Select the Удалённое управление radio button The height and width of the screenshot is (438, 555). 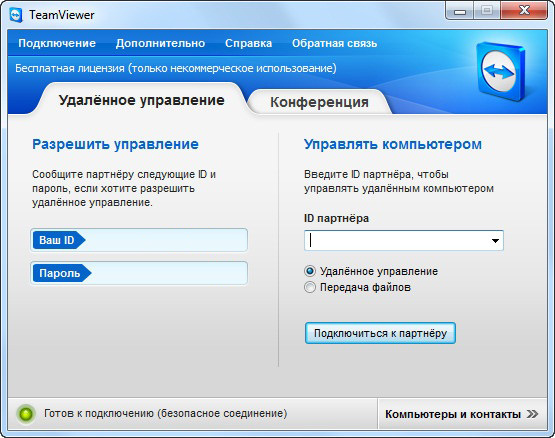[x=310, y=271]
